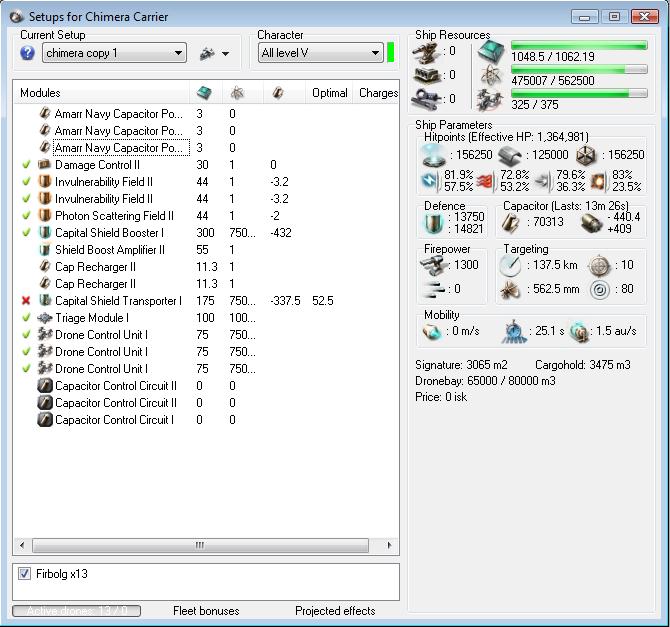670x627 pixels.
Task: Click the capacitor icon showing 70313
Action: pyautogui.click(x=510, y=222)
